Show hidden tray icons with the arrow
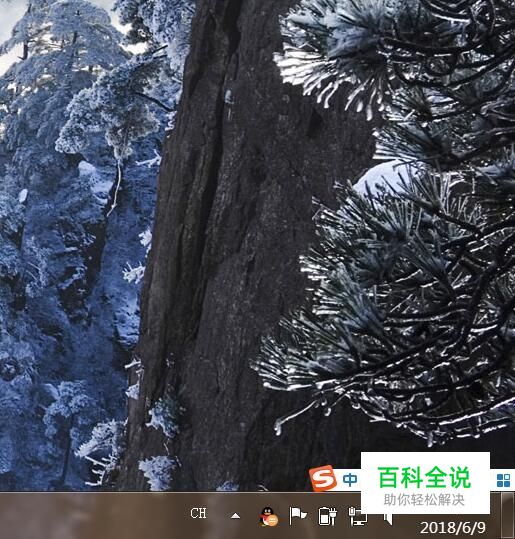 click(x=235, y=516)
